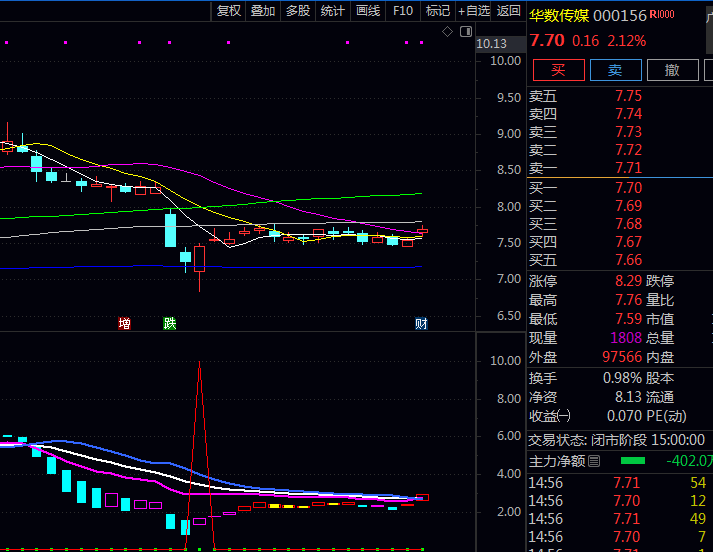Open F10 company information
The image size is (713, 552).
tap(403, 11)
